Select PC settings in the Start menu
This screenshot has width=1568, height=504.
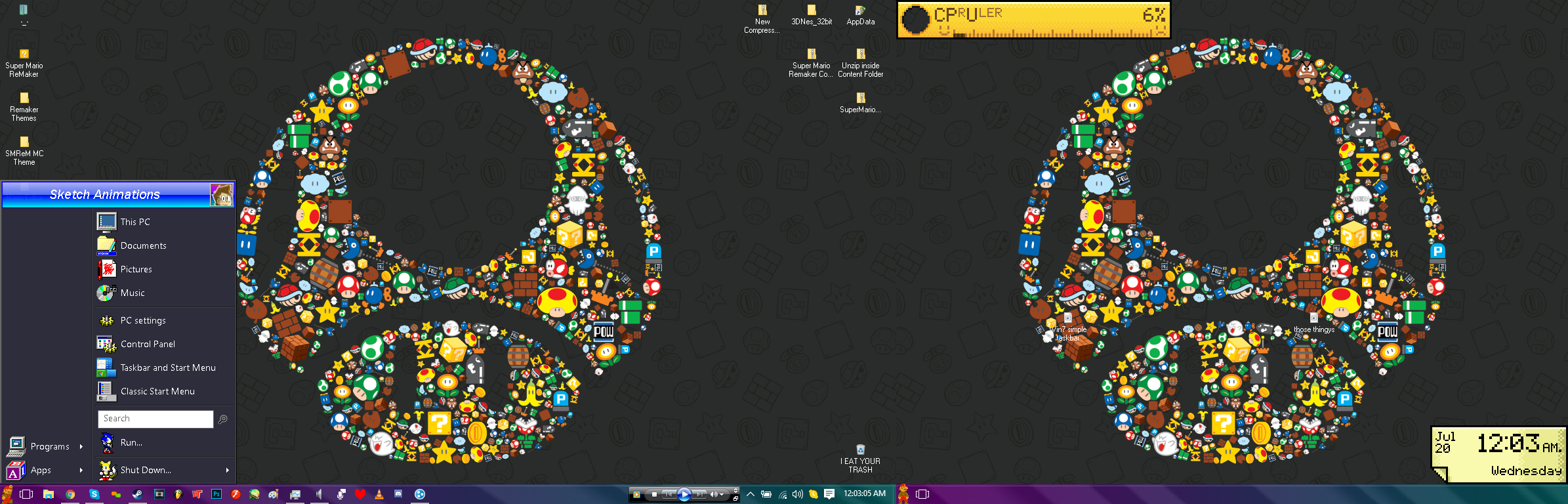(143, 320)
